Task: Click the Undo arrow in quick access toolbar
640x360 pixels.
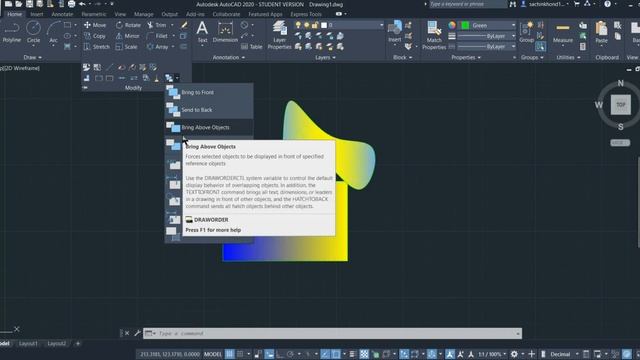Action: tap(82, 4)
